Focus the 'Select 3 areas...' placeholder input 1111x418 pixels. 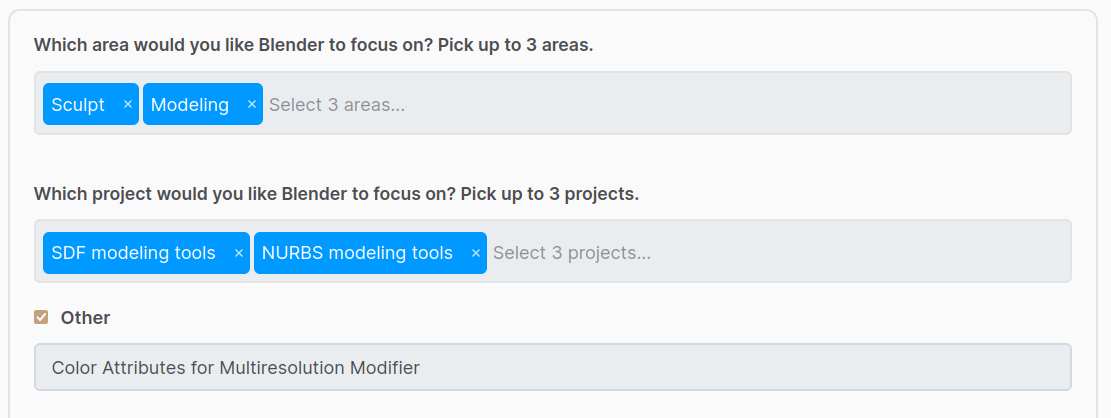(x=337, y=104)
